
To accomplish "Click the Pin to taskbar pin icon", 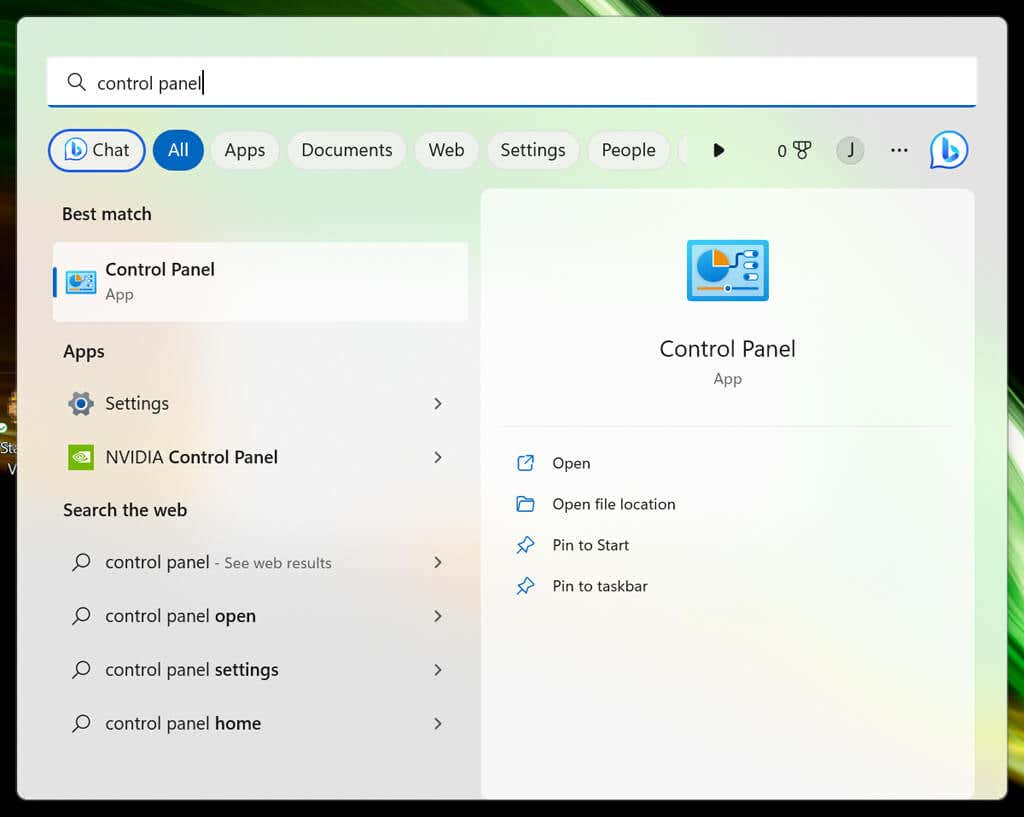I will pyautogui.click(x=525, y=586).
